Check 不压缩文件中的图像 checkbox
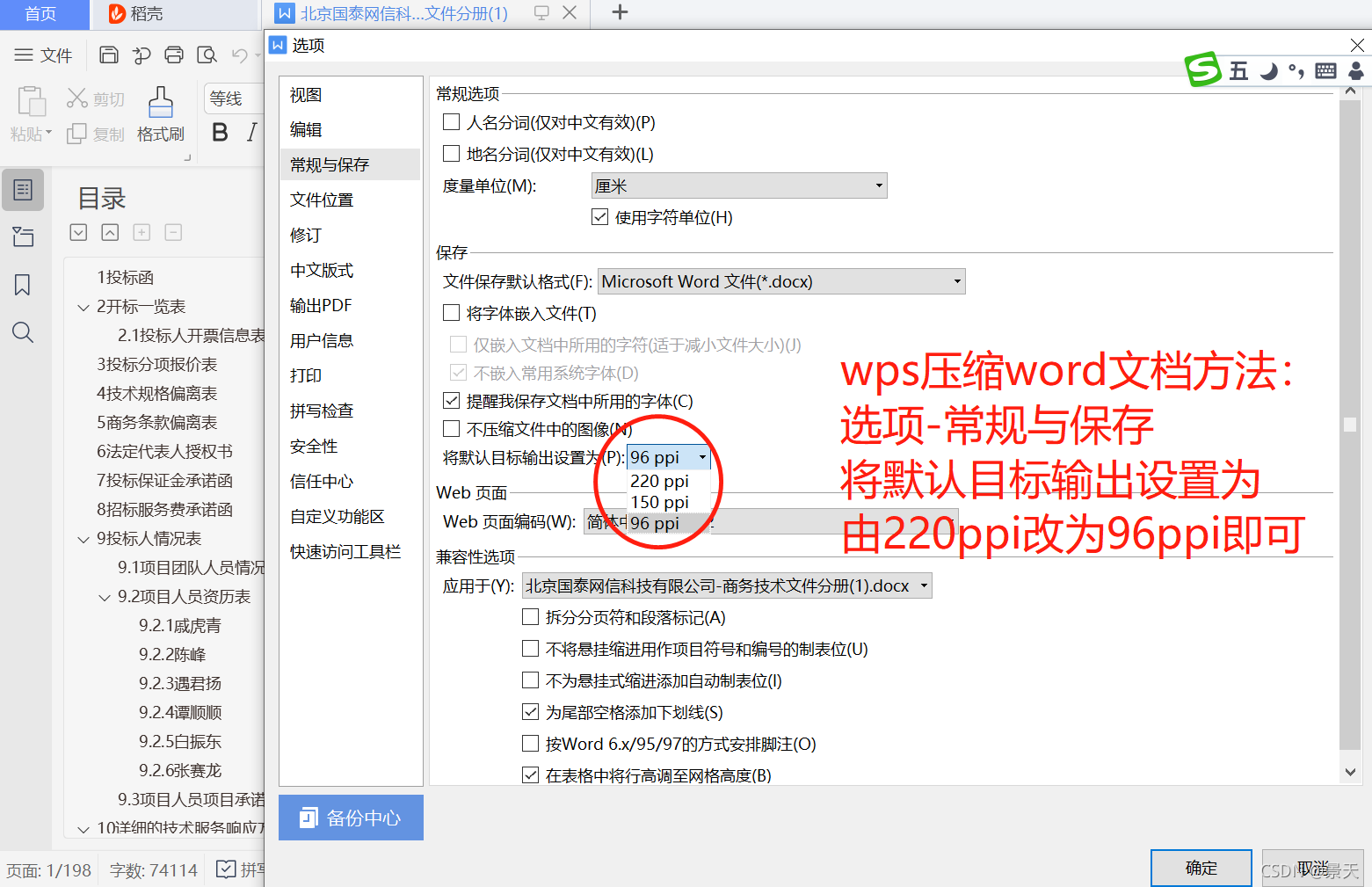The image size is (1372, 887). tap(452, 429)
